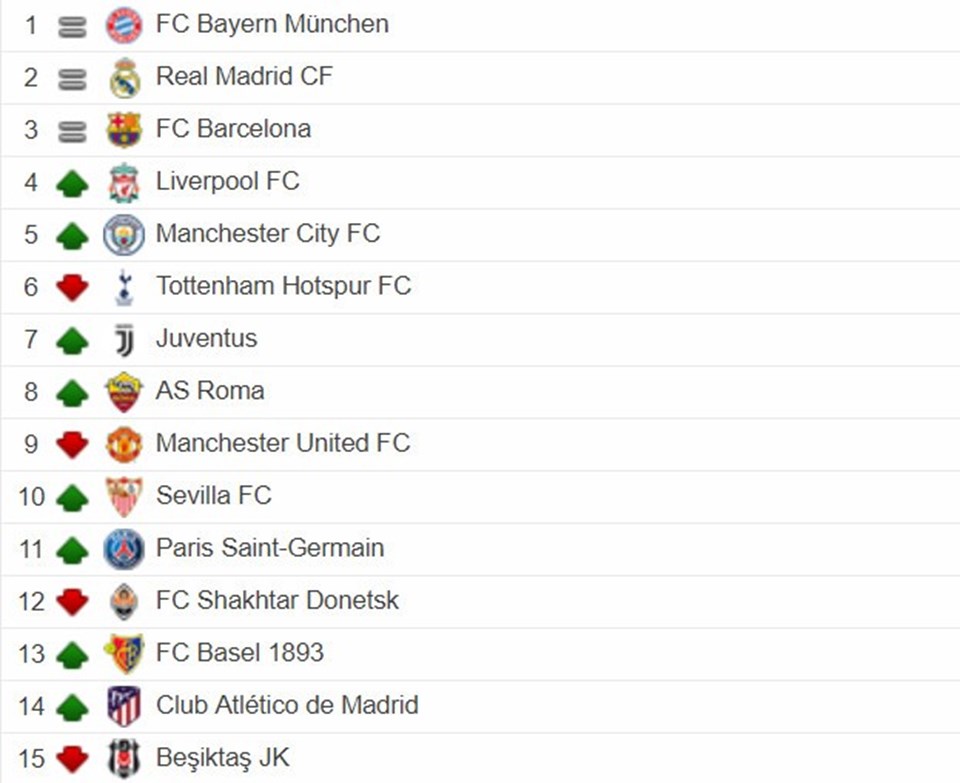Click the Paris Saint-Germain badge

(124, 549)
